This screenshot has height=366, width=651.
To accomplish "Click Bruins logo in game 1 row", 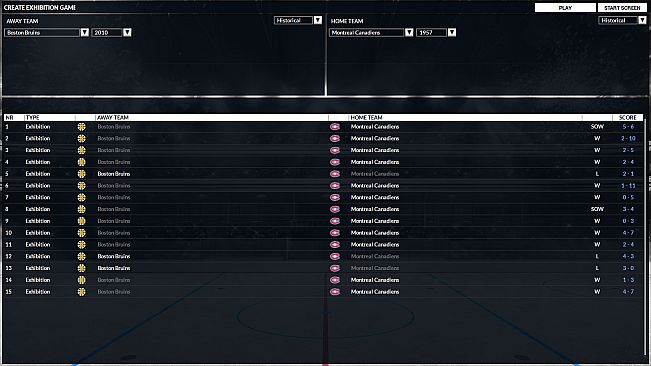I will coord(81,127).
